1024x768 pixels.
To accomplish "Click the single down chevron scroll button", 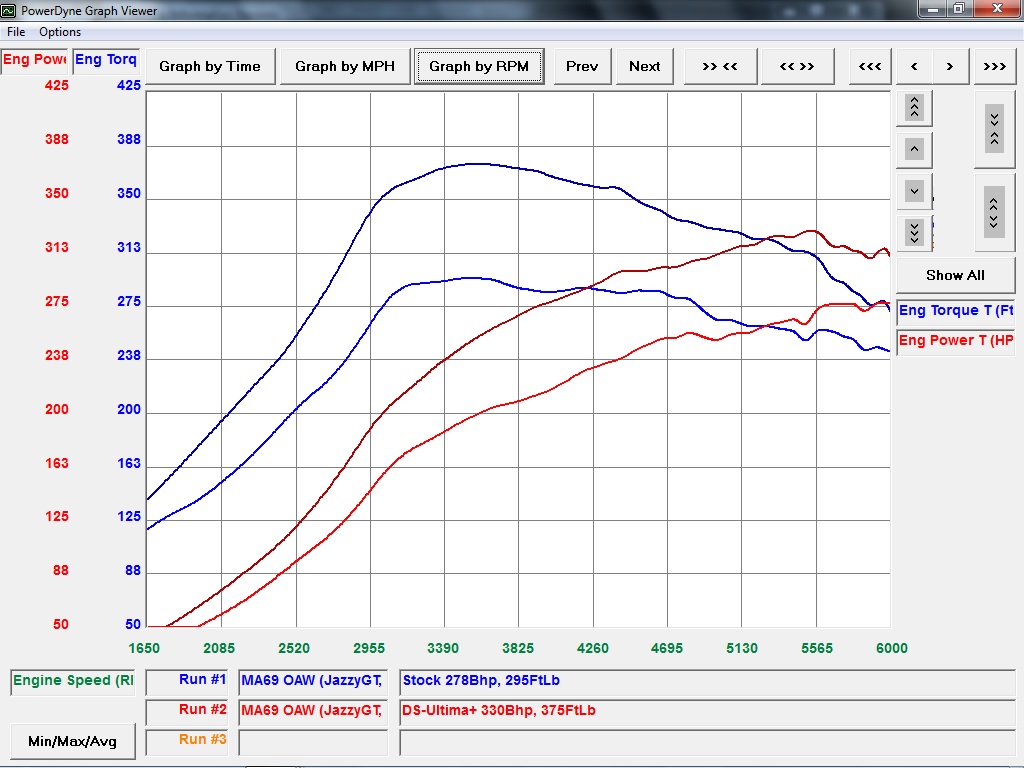I will (914, 191).
